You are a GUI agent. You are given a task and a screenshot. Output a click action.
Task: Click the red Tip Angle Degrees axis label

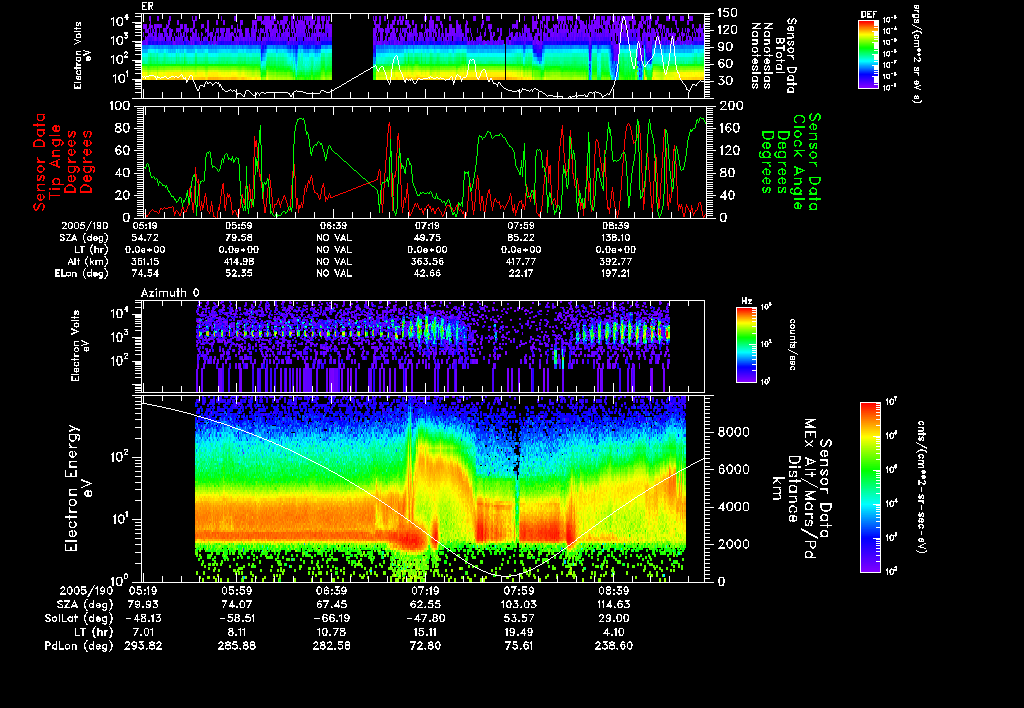(x=63, y=162)
